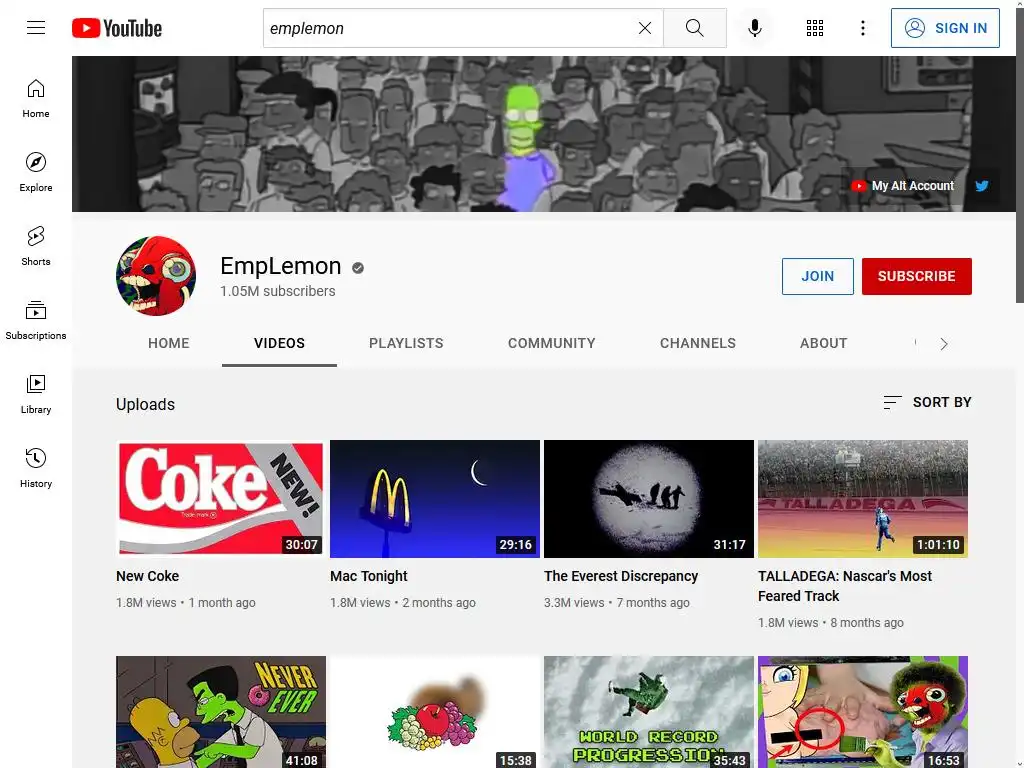Screen dimensions: 1024x768
Task: Click the New Coke video title
Action: [x=148, y=576]
